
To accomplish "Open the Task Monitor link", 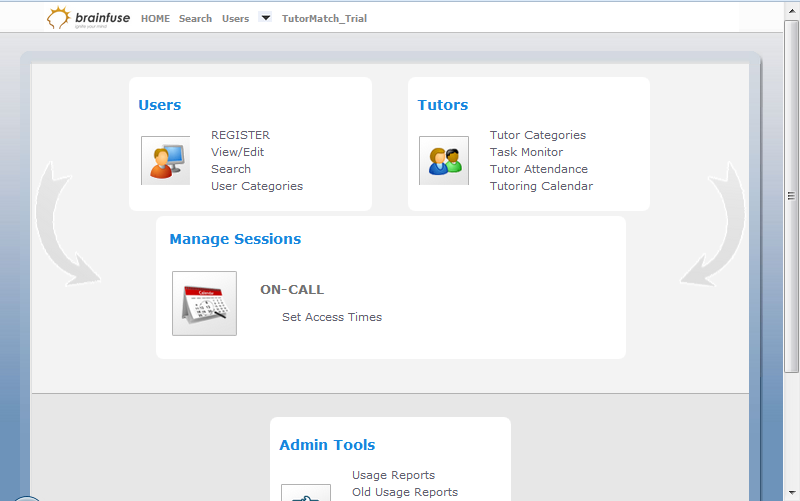I will (x=527, y=152).
